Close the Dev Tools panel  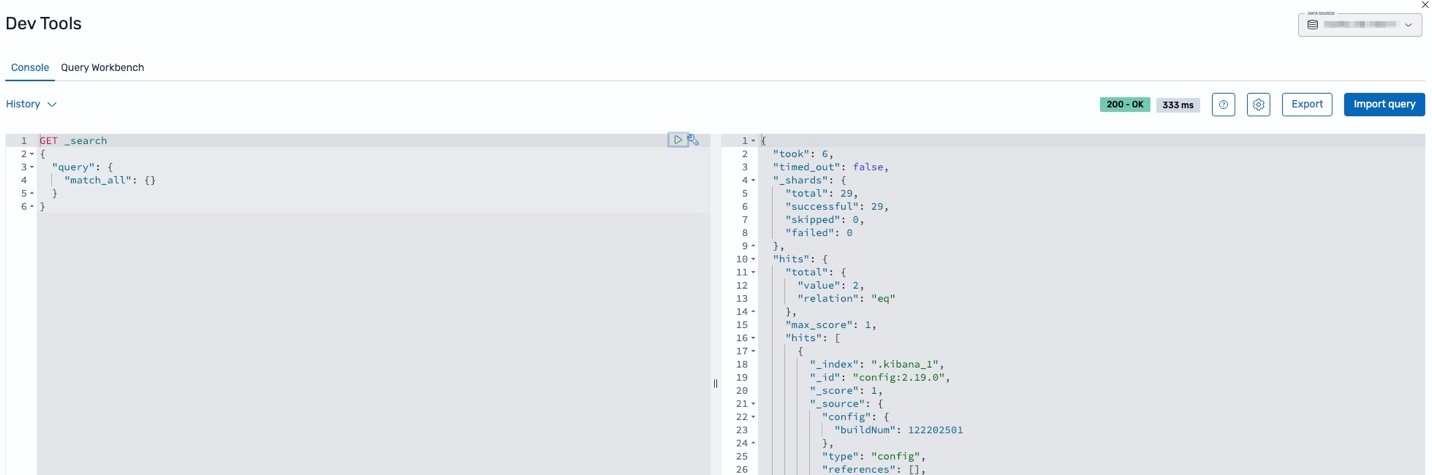[1425, 5]
